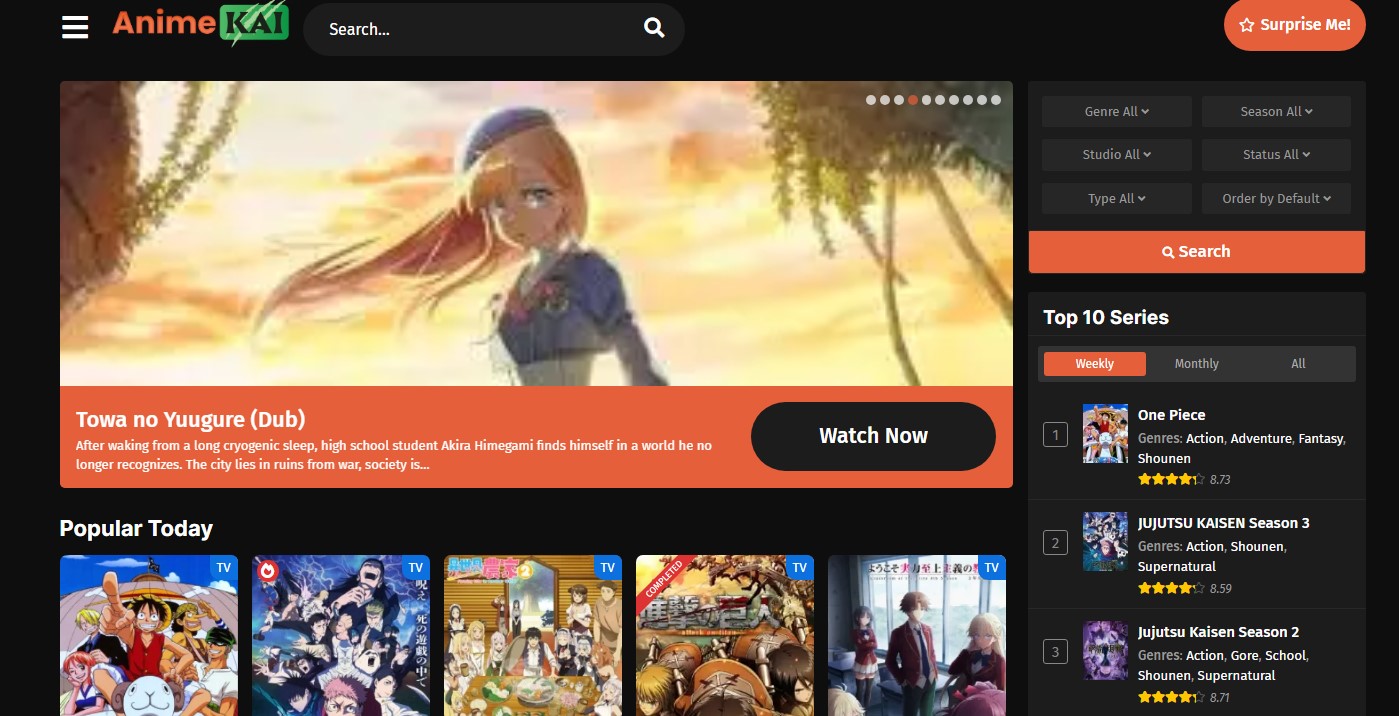Open the hamburger navigation menu
1399x716 pixels.
click(x=75, y=28)
